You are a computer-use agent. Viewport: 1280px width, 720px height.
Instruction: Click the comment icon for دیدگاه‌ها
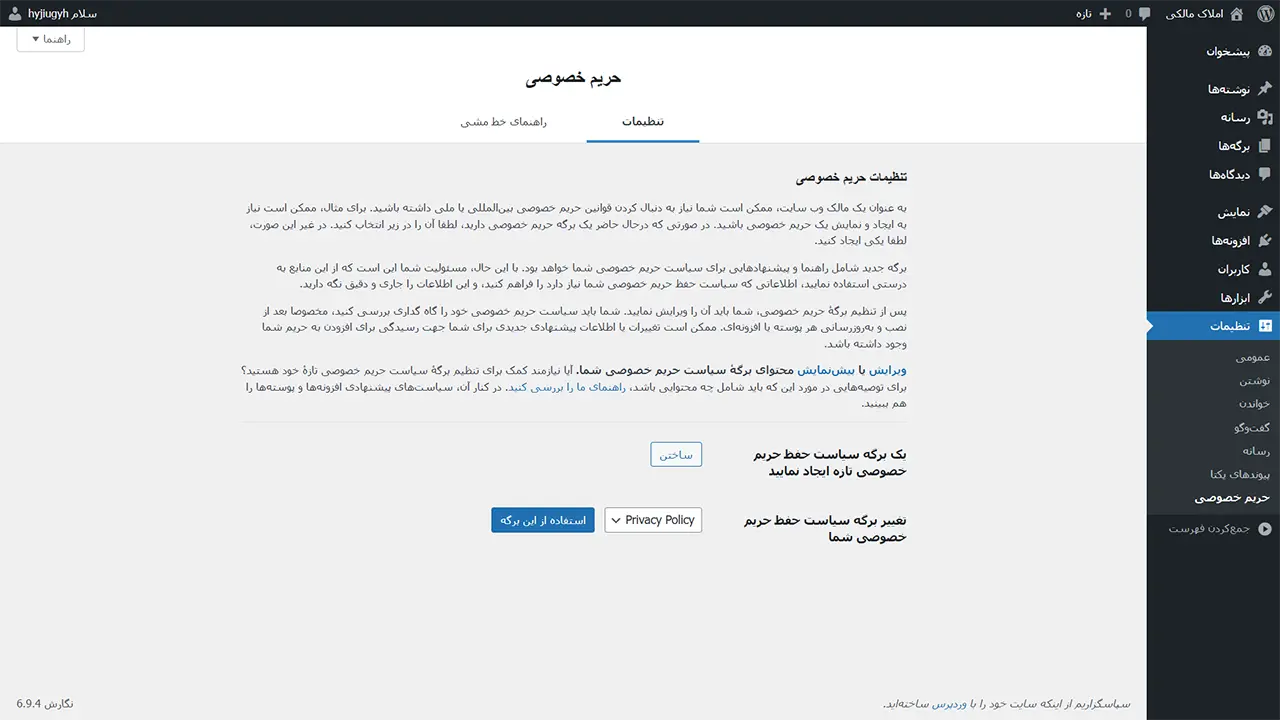click(x=1264, y=175)
